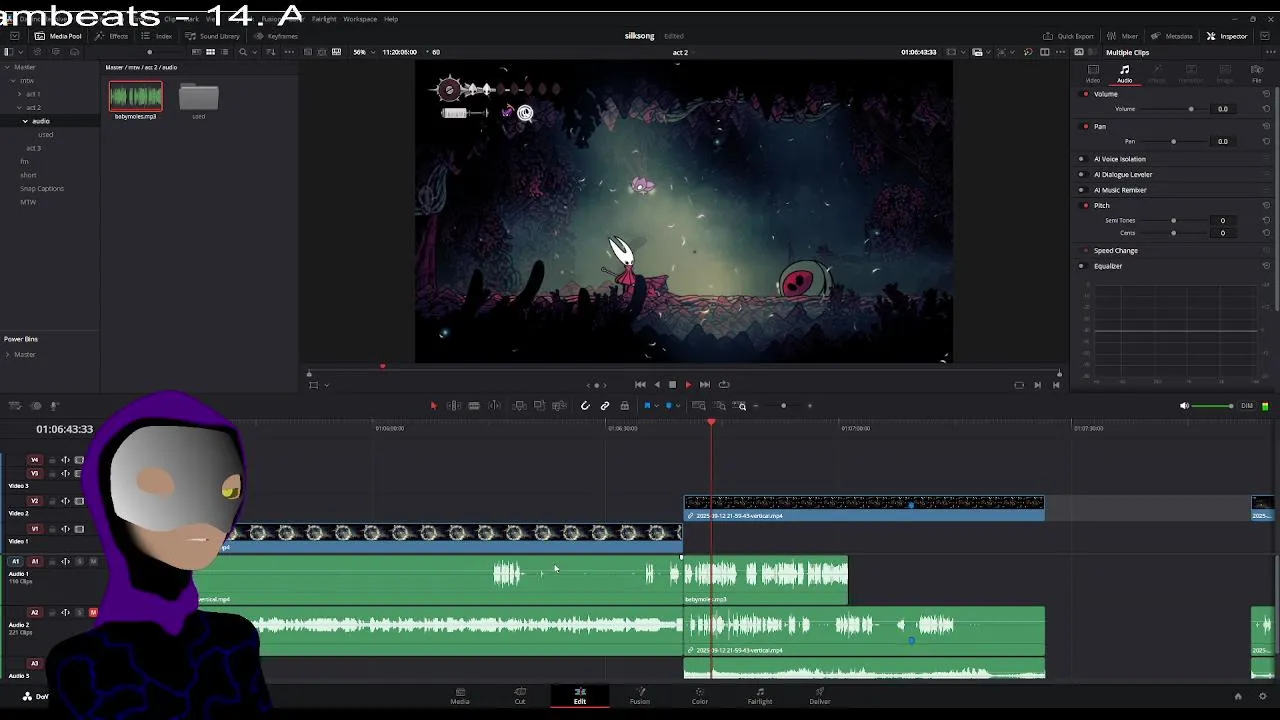Select the 'Snap Captions' bin
Image resolution: width=1280 pixels, height=720 pixels.
[x=42, y=188]
